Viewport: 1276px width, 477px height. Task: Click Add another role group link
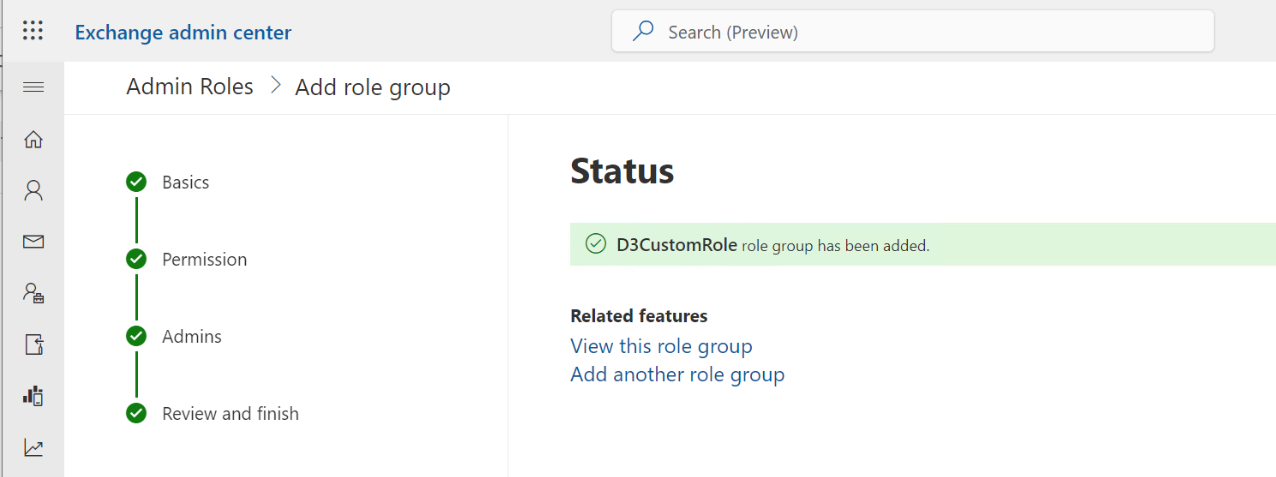677,374
